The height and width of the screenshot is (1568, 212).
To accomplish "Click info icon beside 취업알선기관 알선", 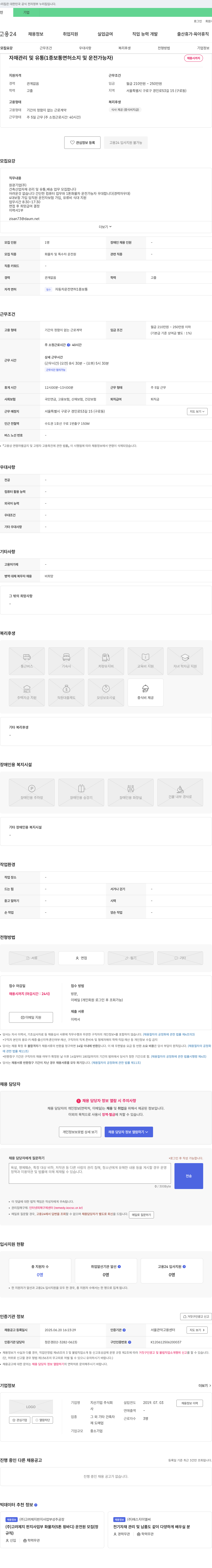I will pos(119,1267).
